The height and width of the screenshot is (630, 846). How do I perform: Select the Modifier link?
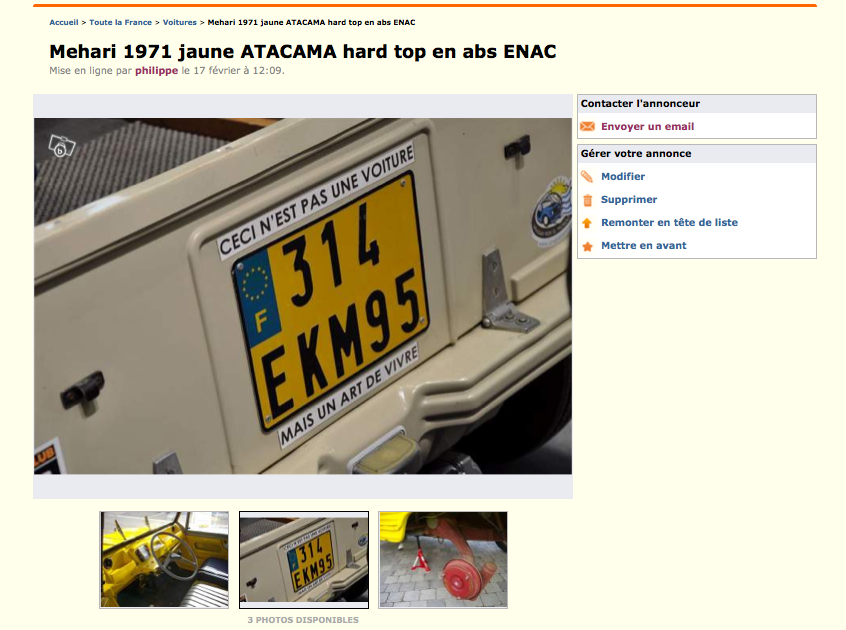point(623,176)
